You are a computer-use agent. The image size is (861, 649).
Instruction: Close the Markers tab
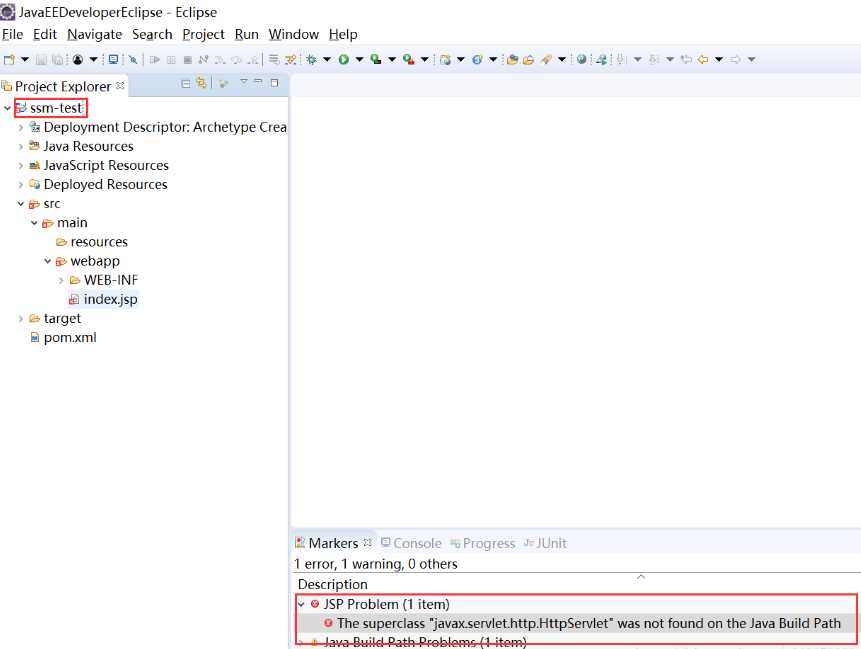point(367,542)
